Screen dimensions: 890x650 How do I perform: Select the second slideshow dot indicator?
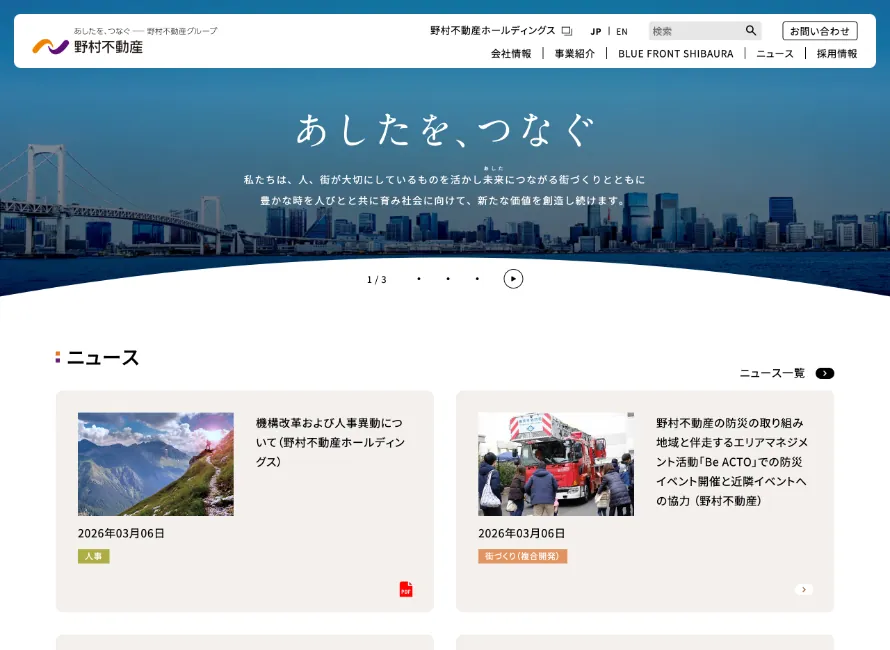[448, 279]
